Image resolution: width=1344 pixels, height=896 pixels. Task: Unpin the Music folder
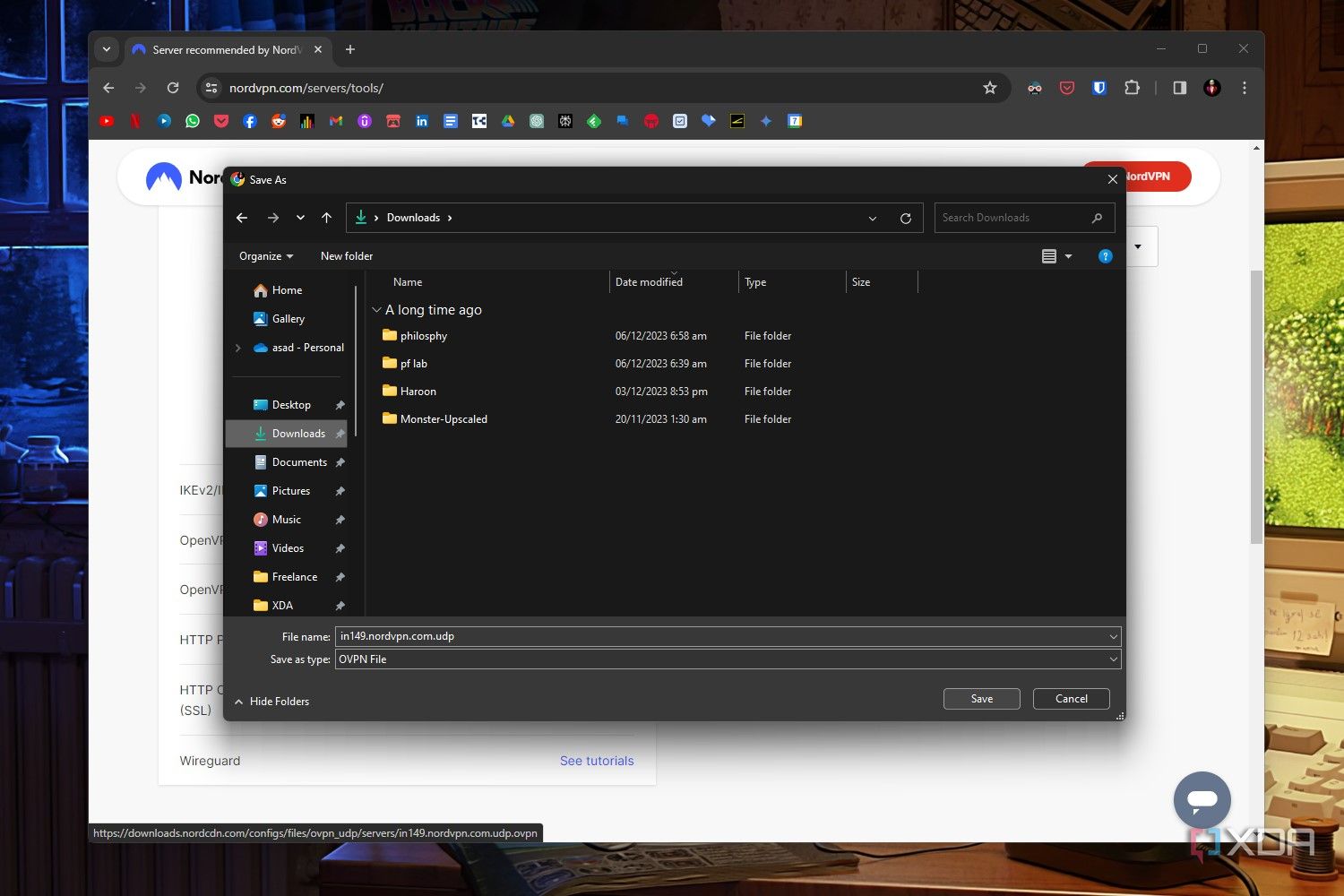coord(340,519)
